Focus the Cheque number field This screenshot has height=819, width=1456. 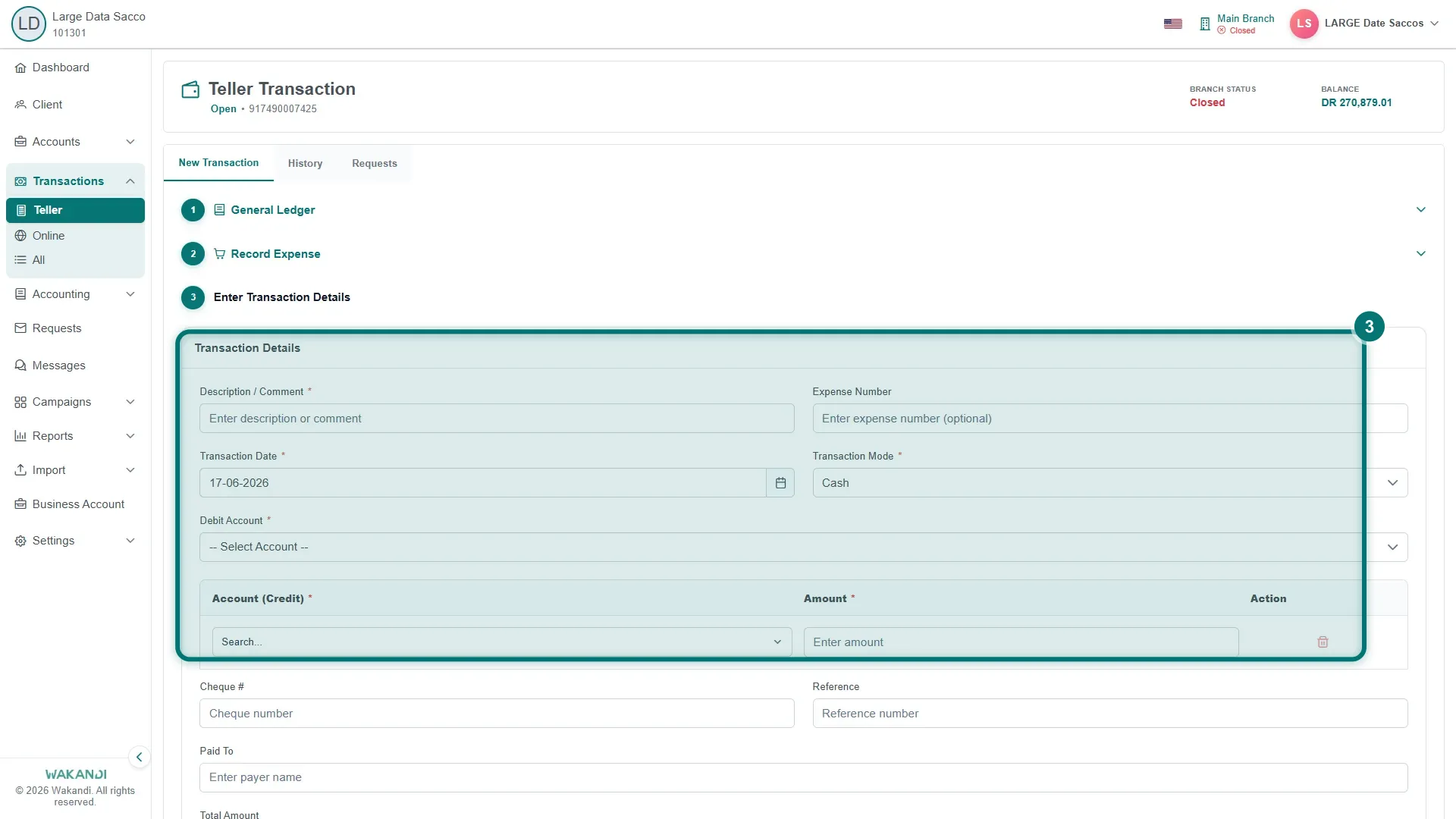coord(497,714)
